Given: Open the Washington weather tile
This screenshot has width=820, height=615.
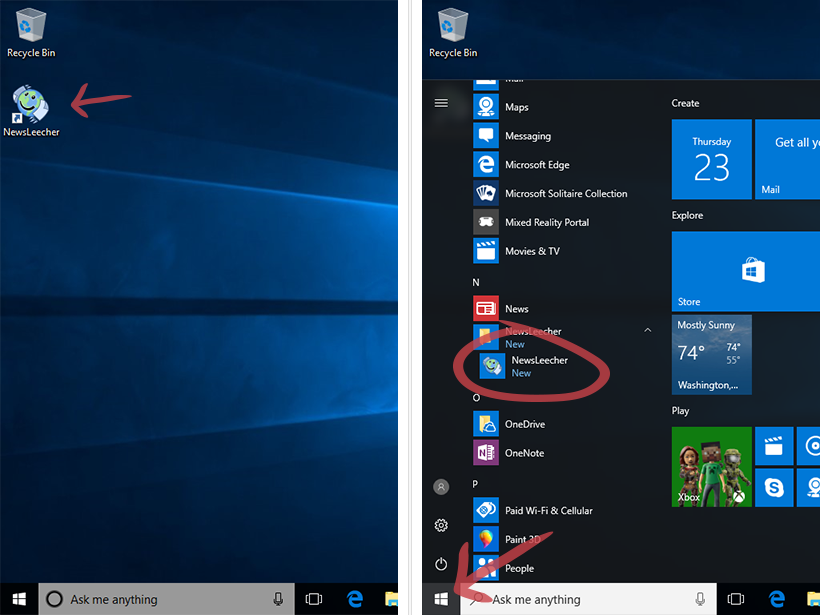Looking at the screenshot, I should [711, 355].
